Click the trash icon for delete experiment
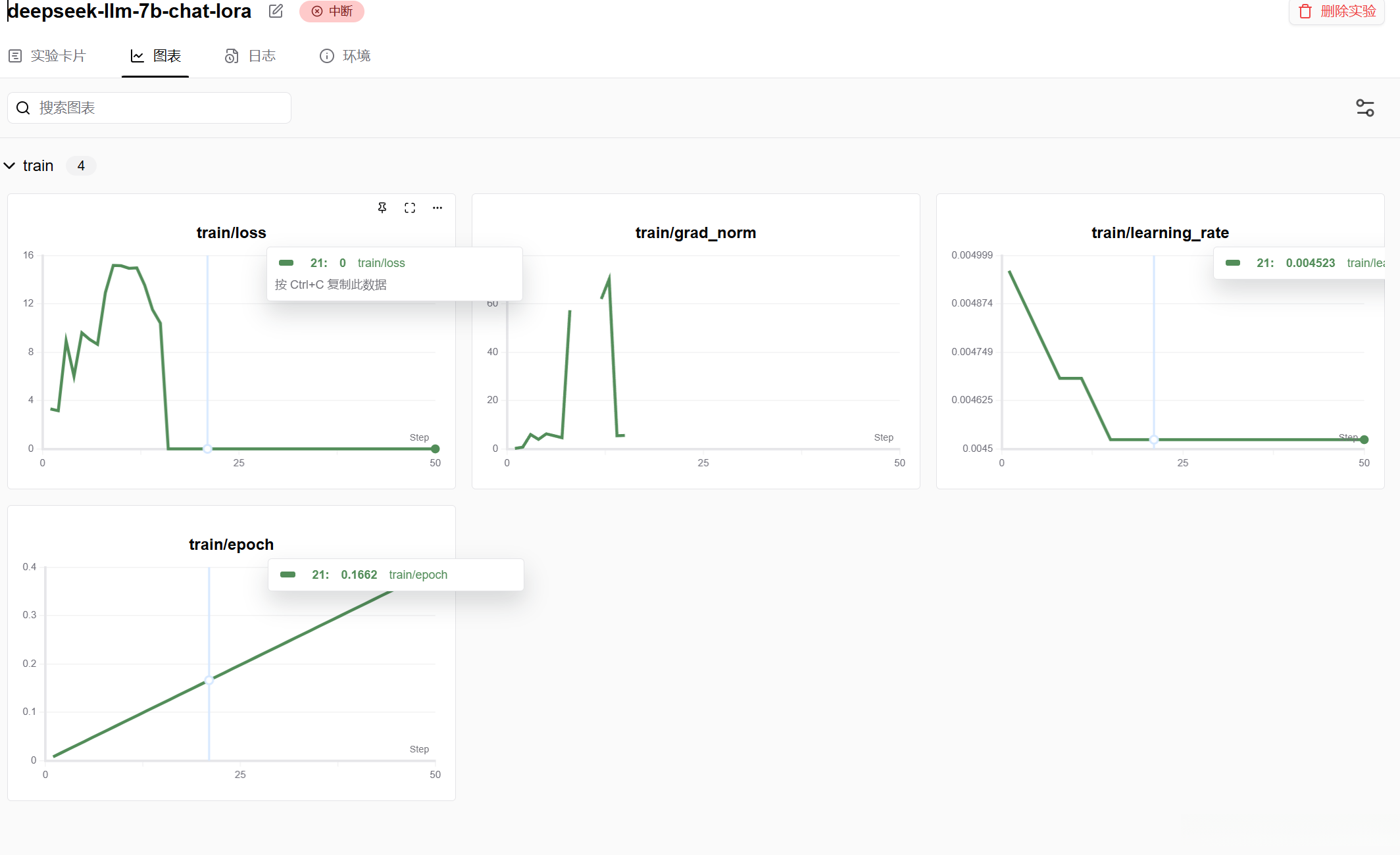 pyautogui.click(x=1305, y=11)
